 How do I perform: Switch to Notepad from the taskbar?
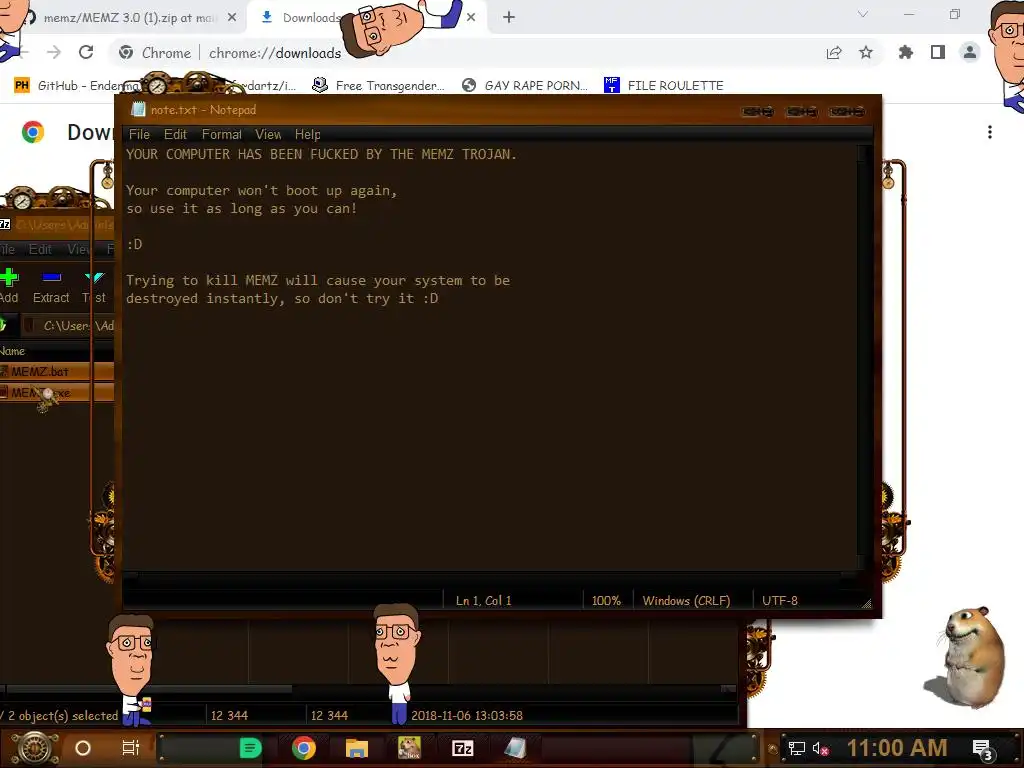(x=515, y=748)
